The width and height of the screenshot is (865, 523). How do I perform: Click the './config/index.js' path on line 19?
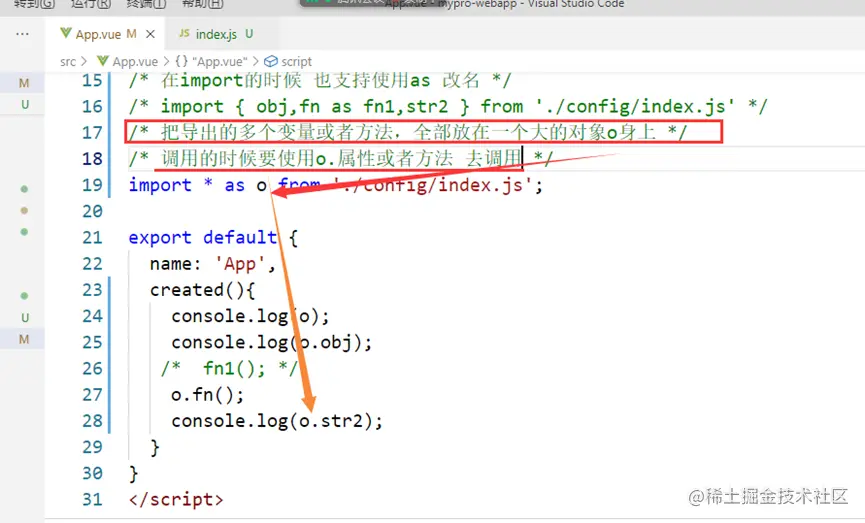tap(433, 185)
